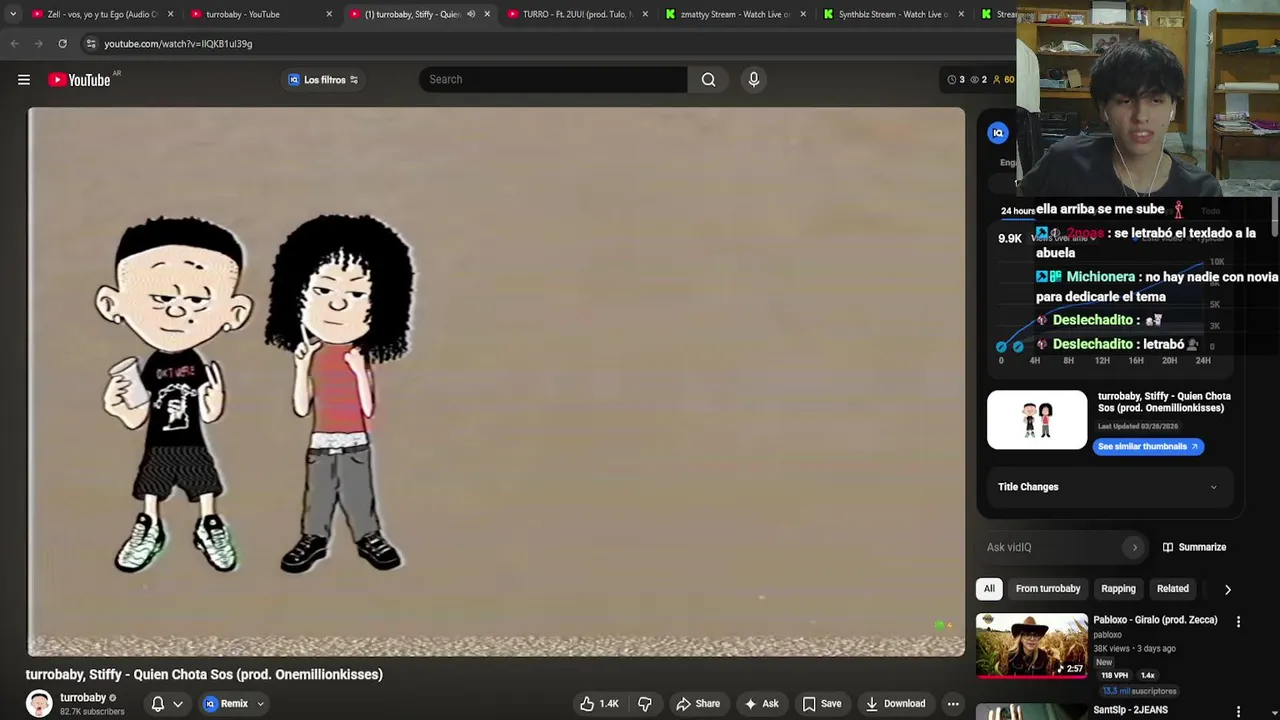Go to YouTube home via logo
Image resolution: width=1280 pixels, height=720 pixels.
[80, 80]
